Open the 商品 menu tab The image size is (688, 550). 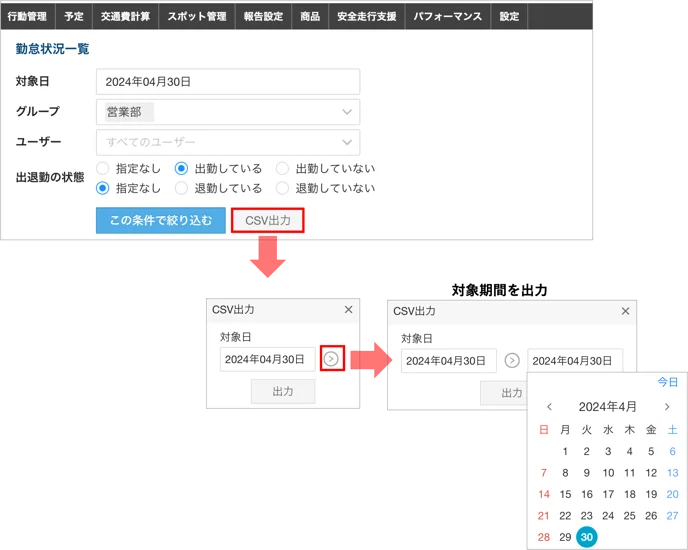(310, 17)
